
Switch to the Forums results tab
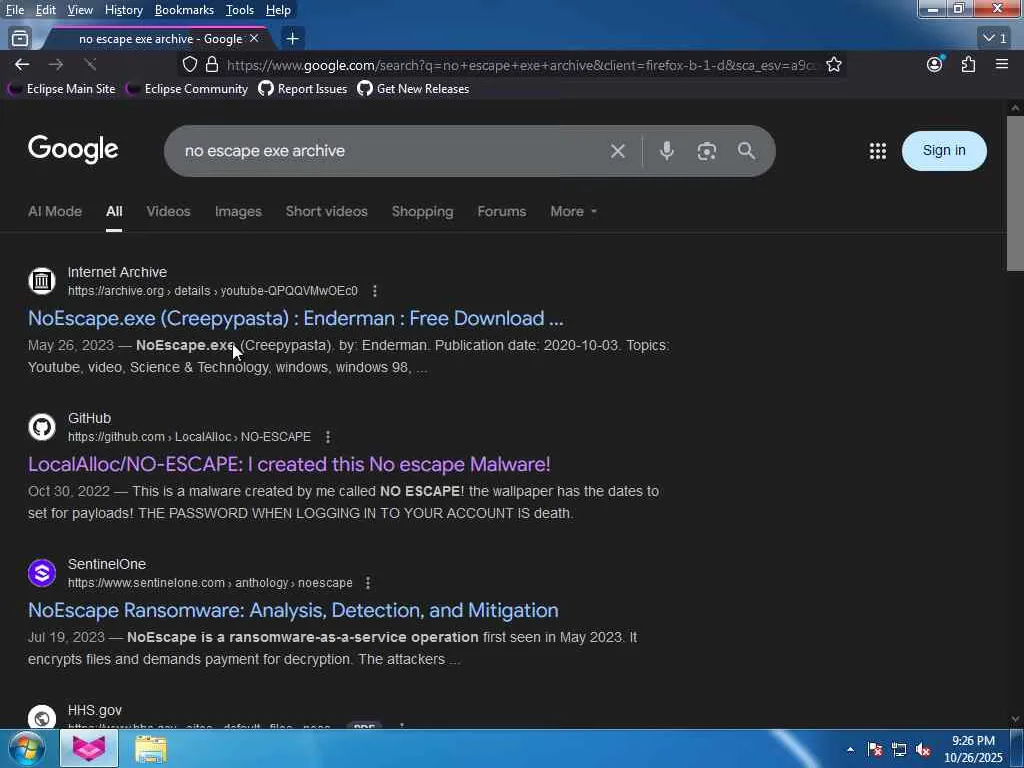coord(502,212)
